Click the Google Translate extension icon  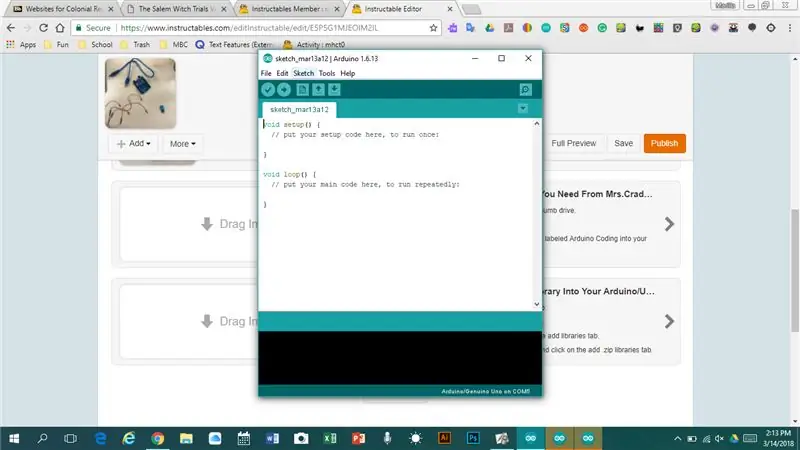click(x=470, y=28)
